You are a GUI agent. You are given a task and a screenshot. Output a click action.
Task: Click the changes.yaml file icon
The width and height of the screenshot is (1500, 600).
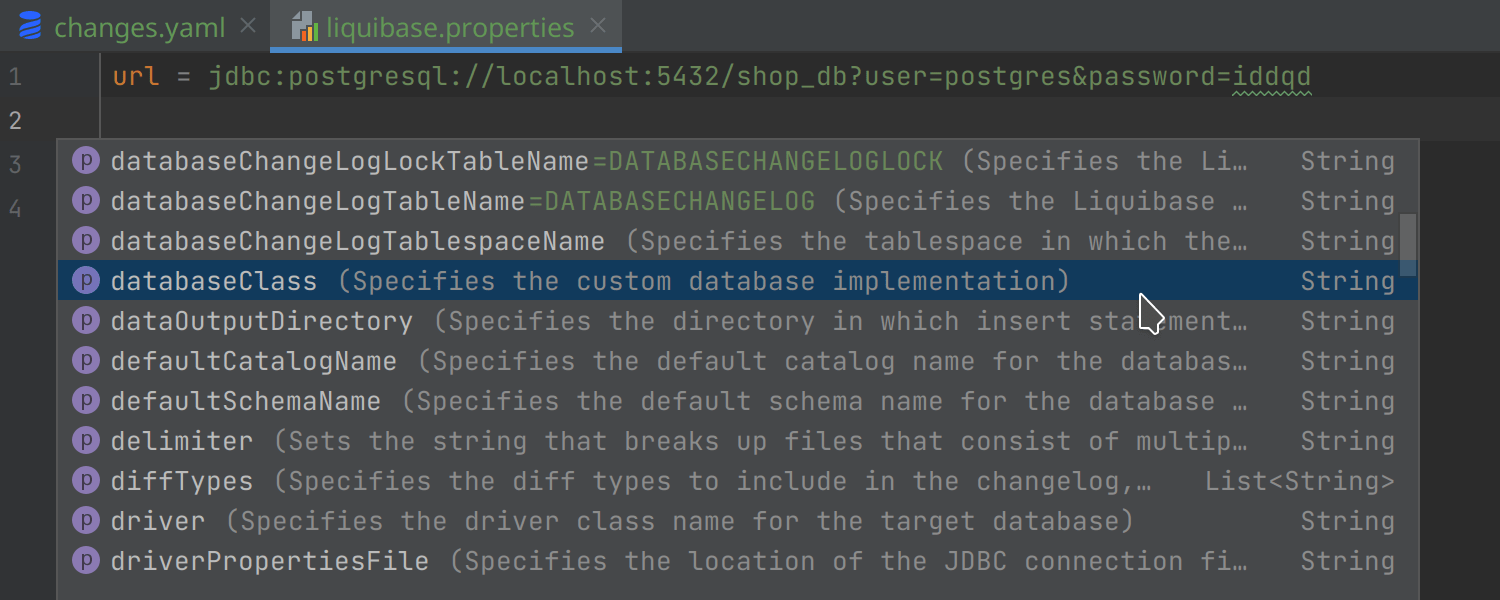tap(30, 27)
